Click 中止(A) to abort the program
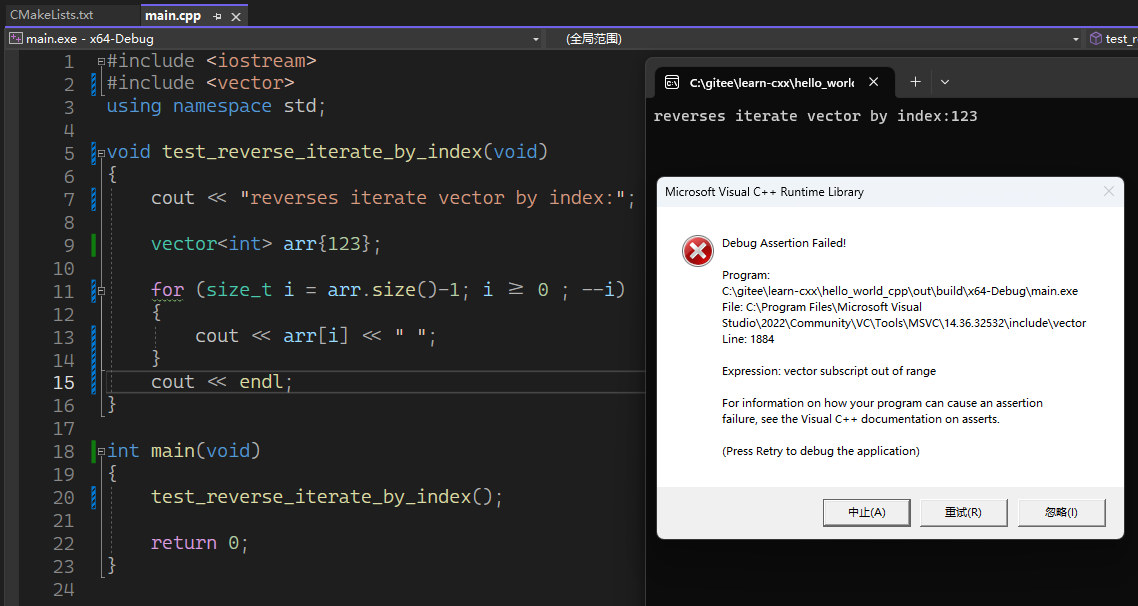This screenshot has width=1138, height=606. [x=866, y=512]
